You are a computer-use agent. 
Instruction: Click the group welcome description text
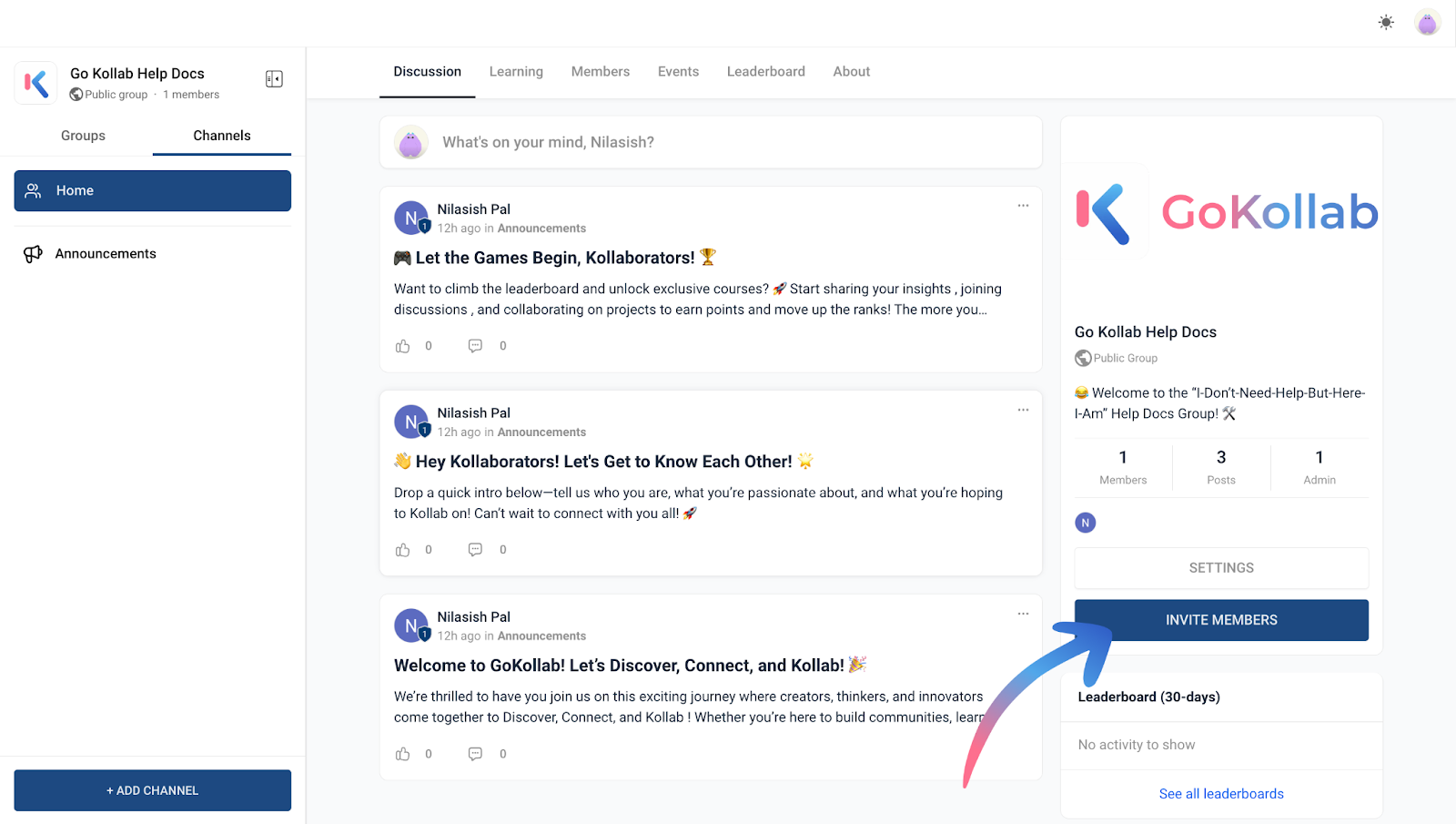(x=1219, y=403)
